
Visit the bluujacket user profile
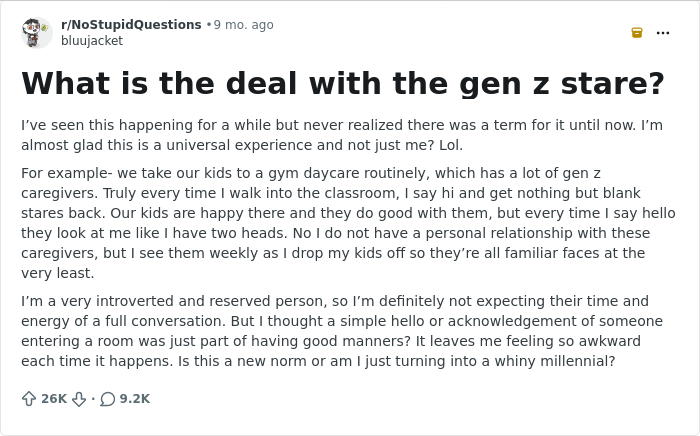pos(92,41)
